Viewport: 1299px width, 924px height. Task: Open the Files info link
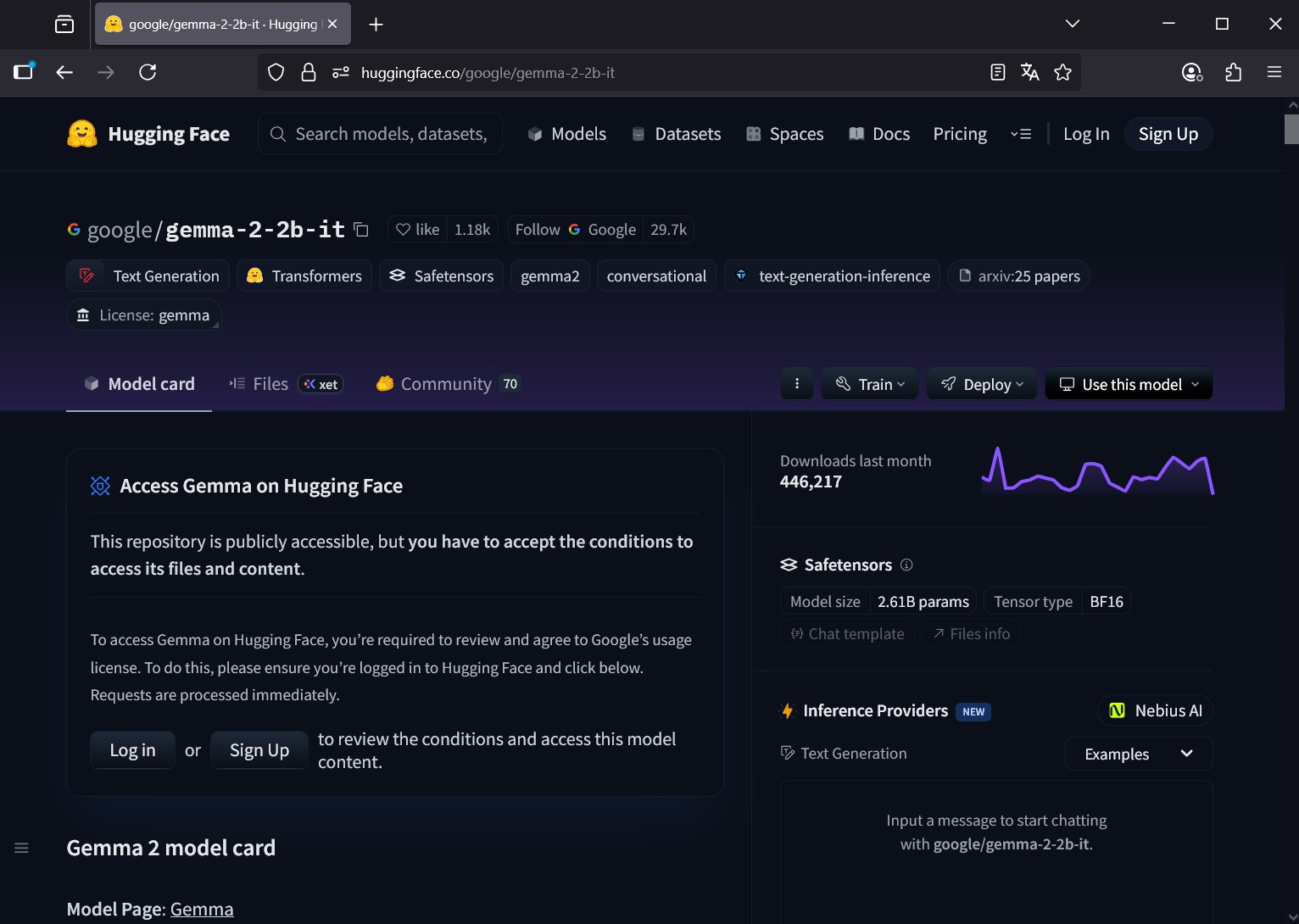972,633
